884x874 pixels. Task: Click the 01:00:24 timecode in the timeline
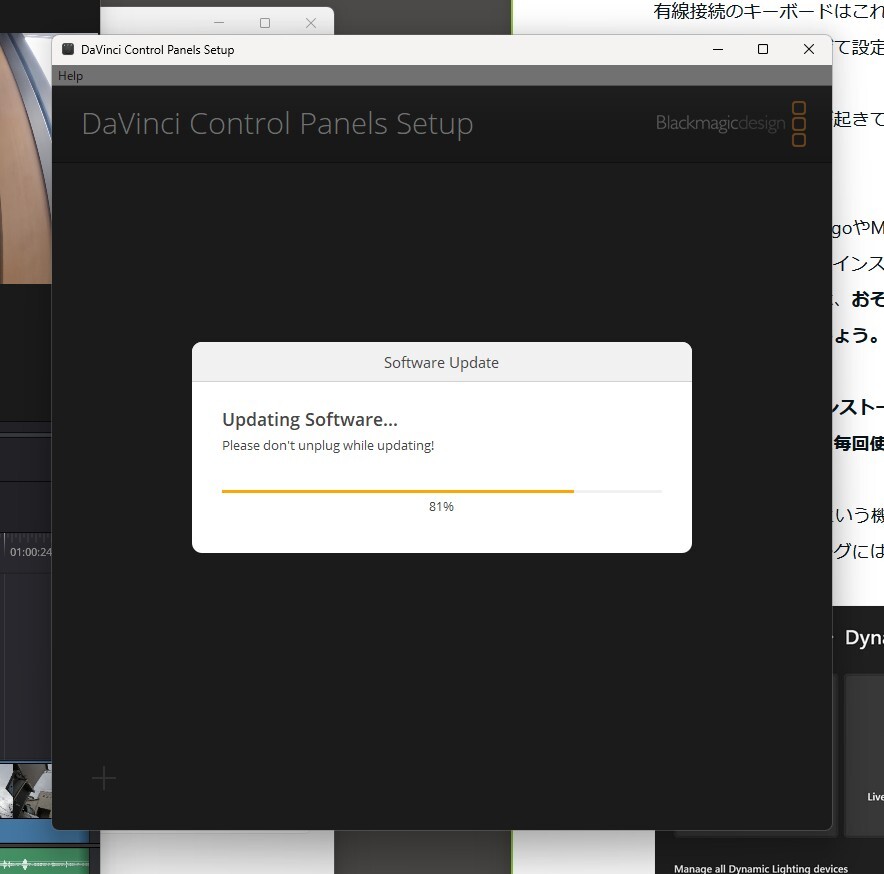(x=30, y=552)
